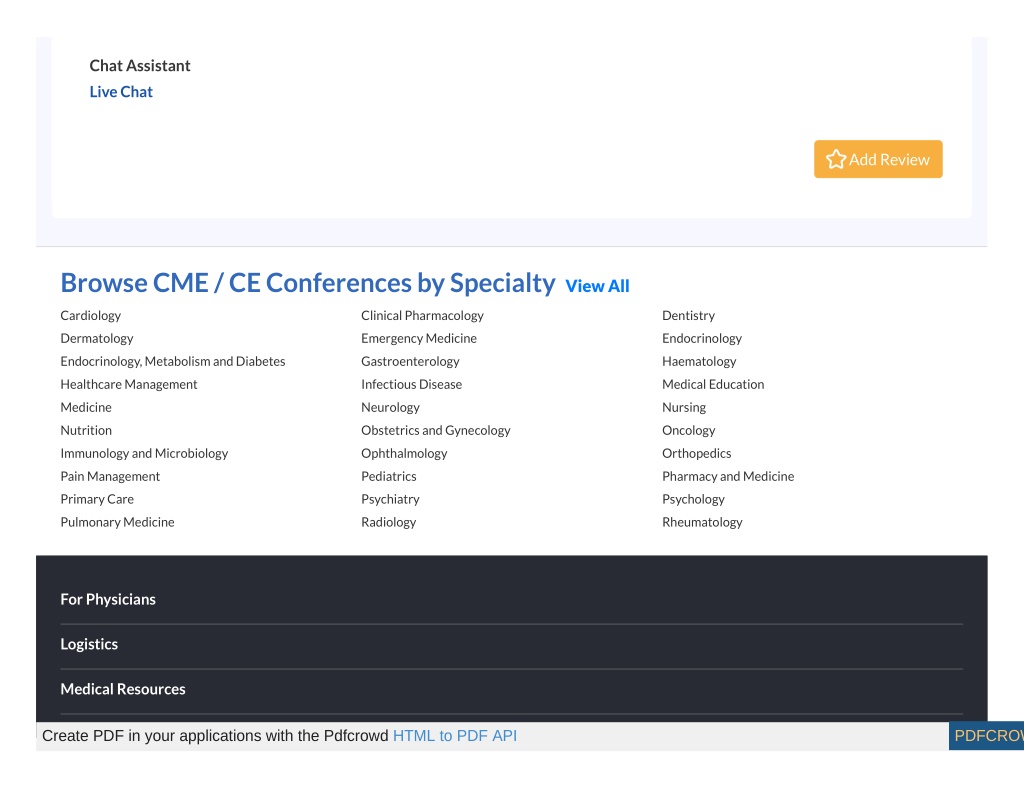Open Dermatology conferences
Viewport: 1024px width, 791px height.
click(97, 338)
